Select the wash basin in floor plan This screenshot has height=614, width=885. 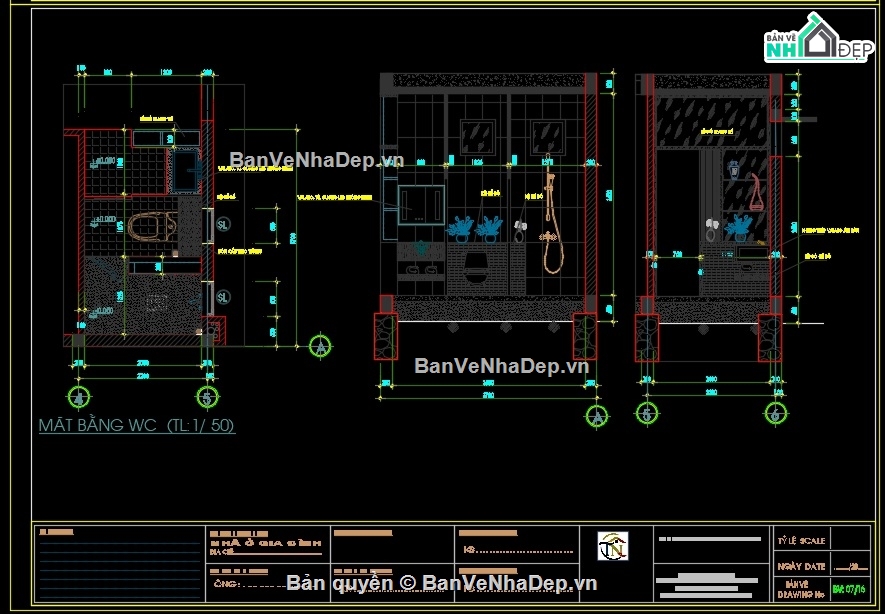coord(186,170)
